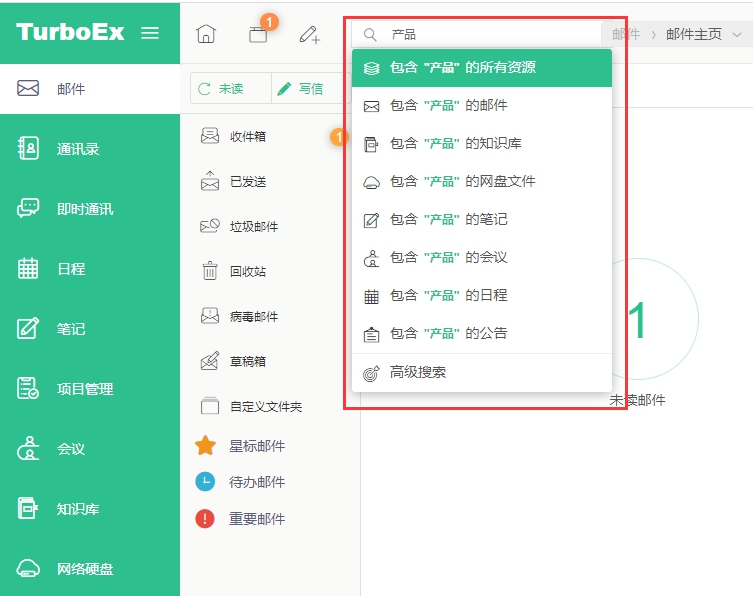This screenshot has width=753, height=596.
Task: Open 即时通讯 instant messaging in sidebar
Action: tap(84, 209)
